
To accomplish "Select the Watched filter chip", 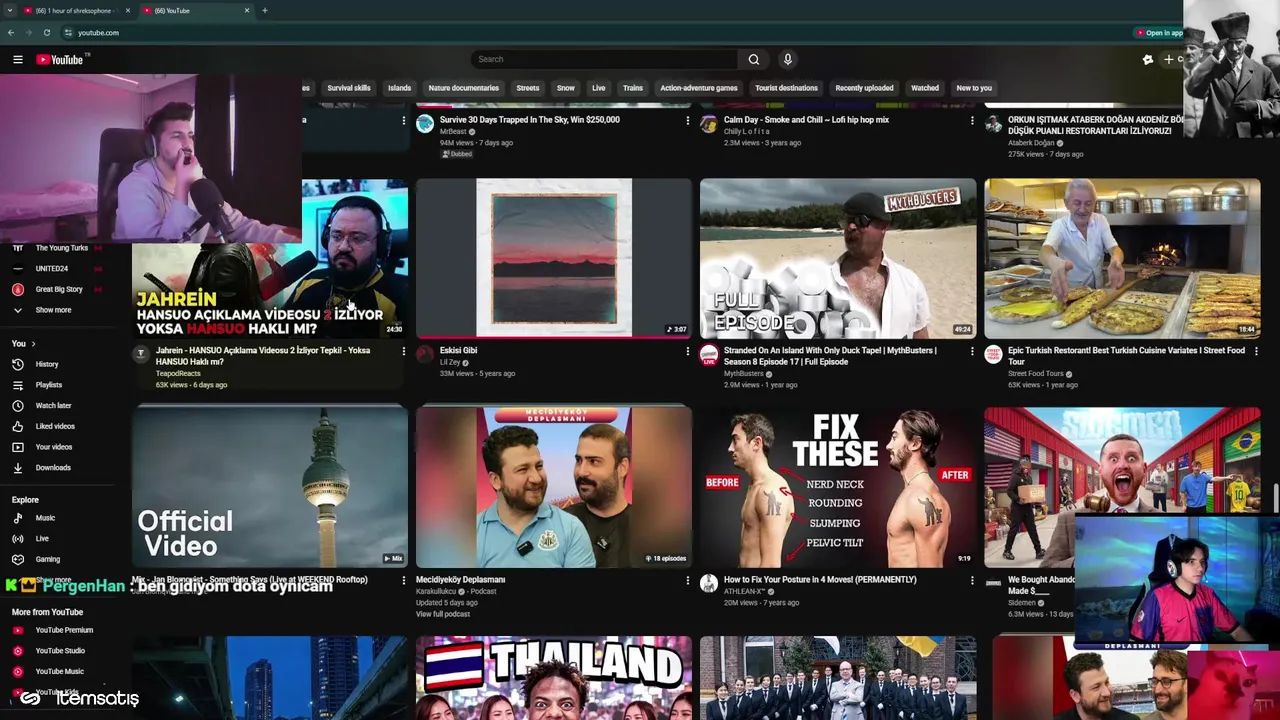I will coord(925,88).
